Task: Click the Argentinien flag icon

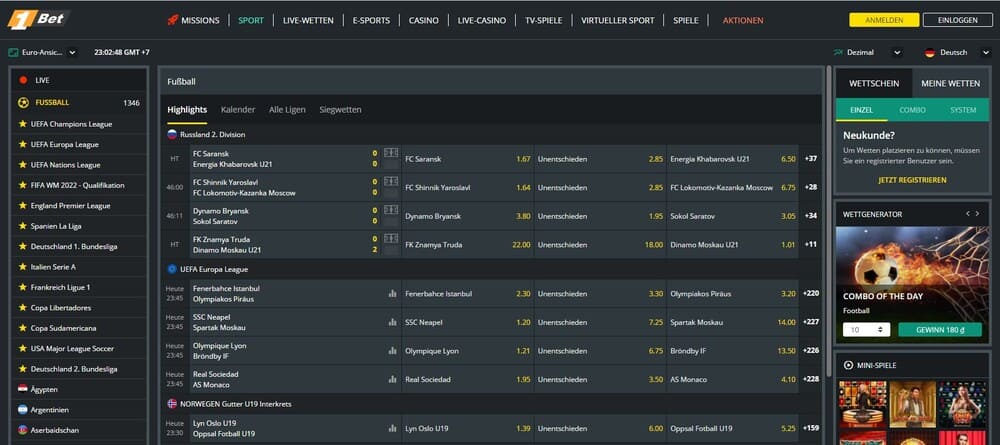Action: click(23, 410)
